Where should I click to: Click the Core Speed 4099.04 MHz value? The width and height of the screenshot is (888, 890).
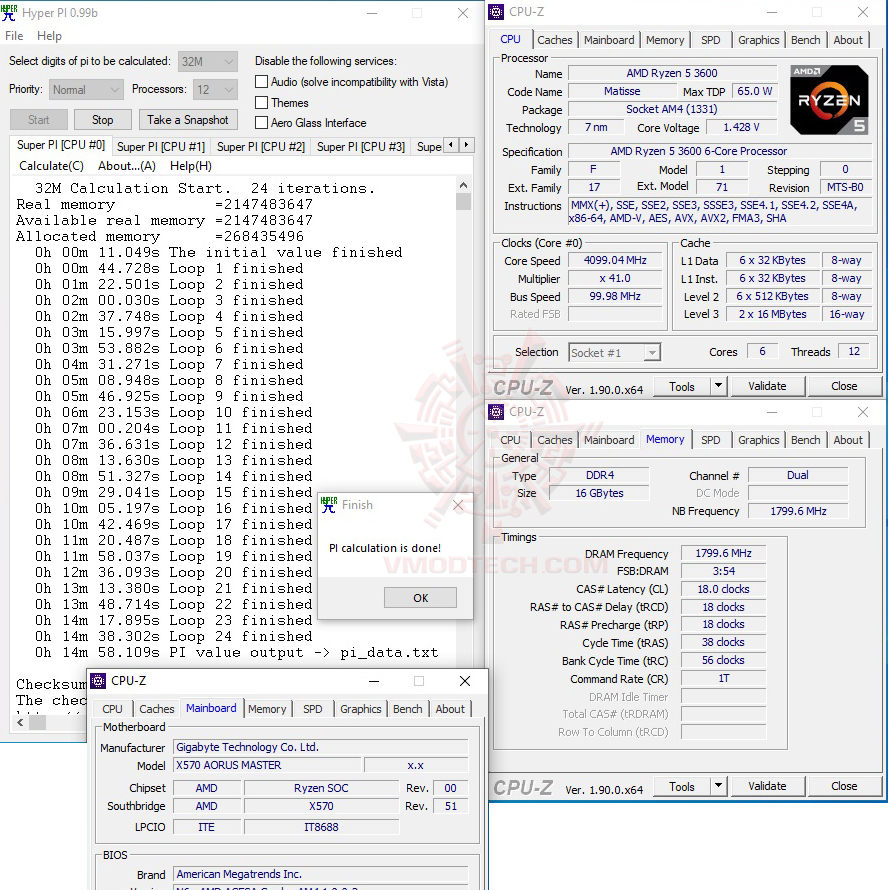pos(615,261)
